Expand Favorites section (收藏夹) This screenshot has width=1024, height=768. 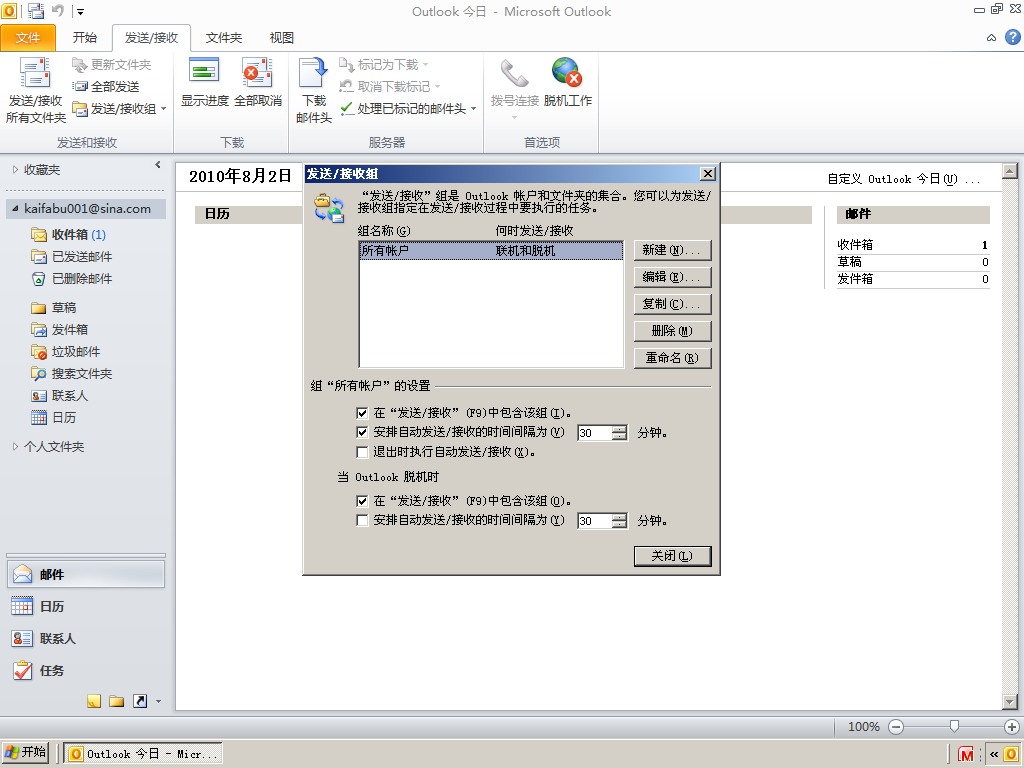15,170
